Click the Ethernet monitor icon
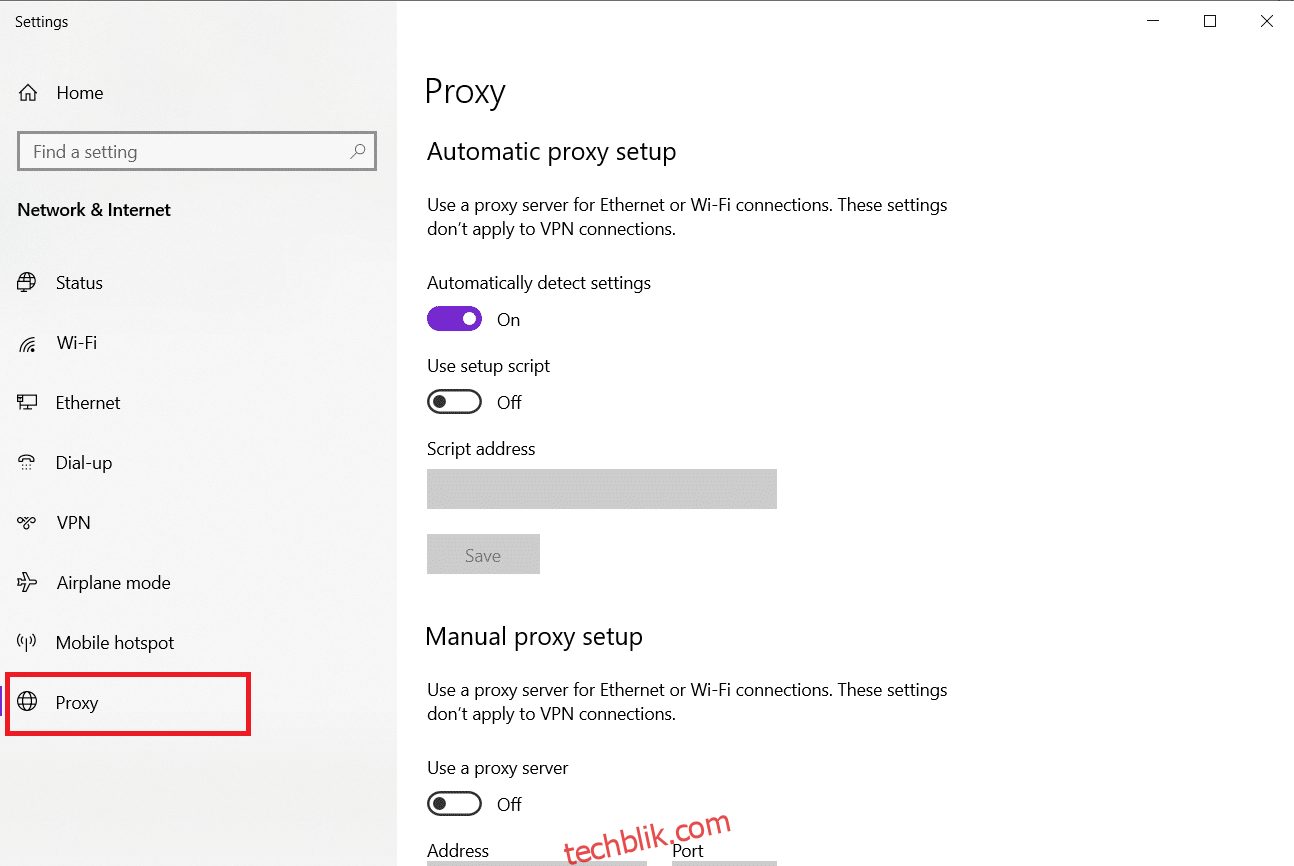The image size is (1294, 866). tap(27, 403)
